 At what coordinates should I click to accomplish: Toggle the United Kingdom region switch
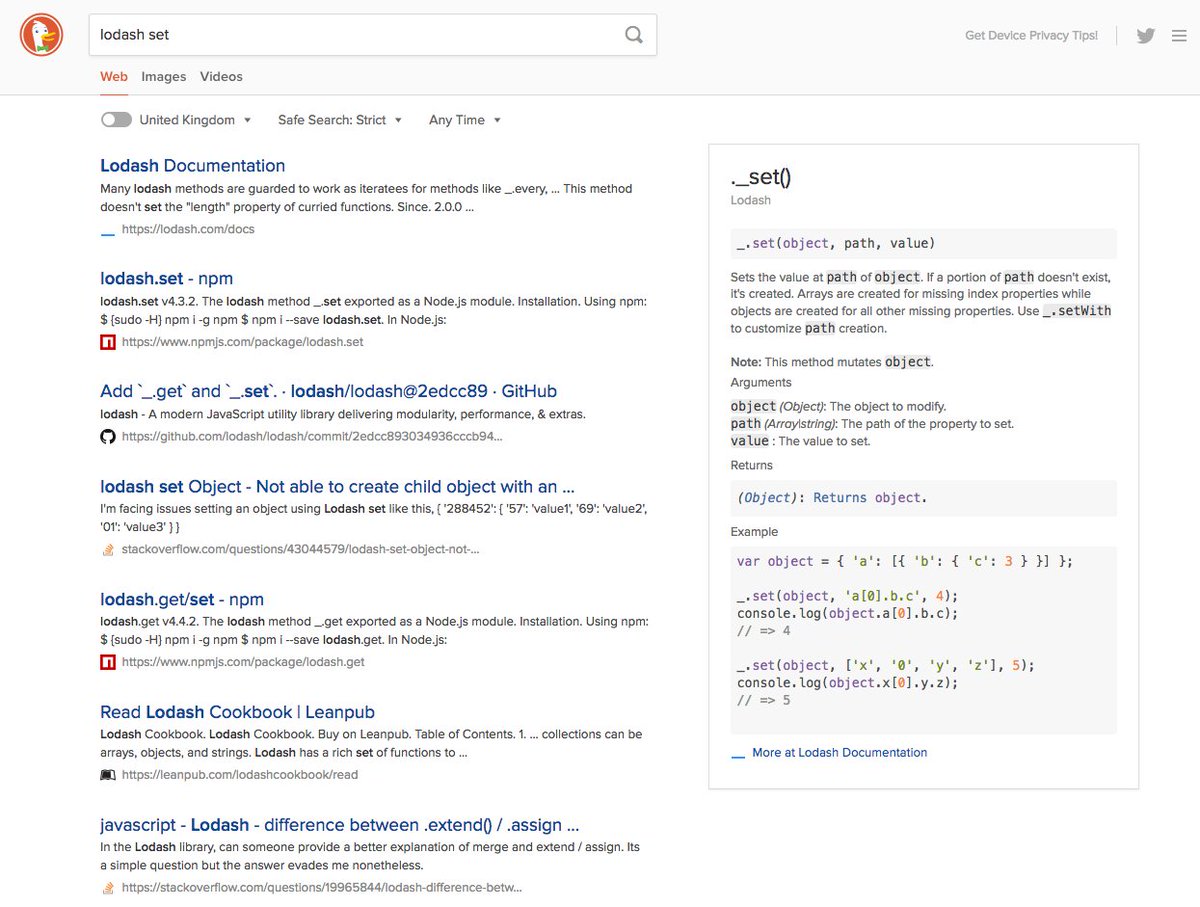(x=116, y=120)
